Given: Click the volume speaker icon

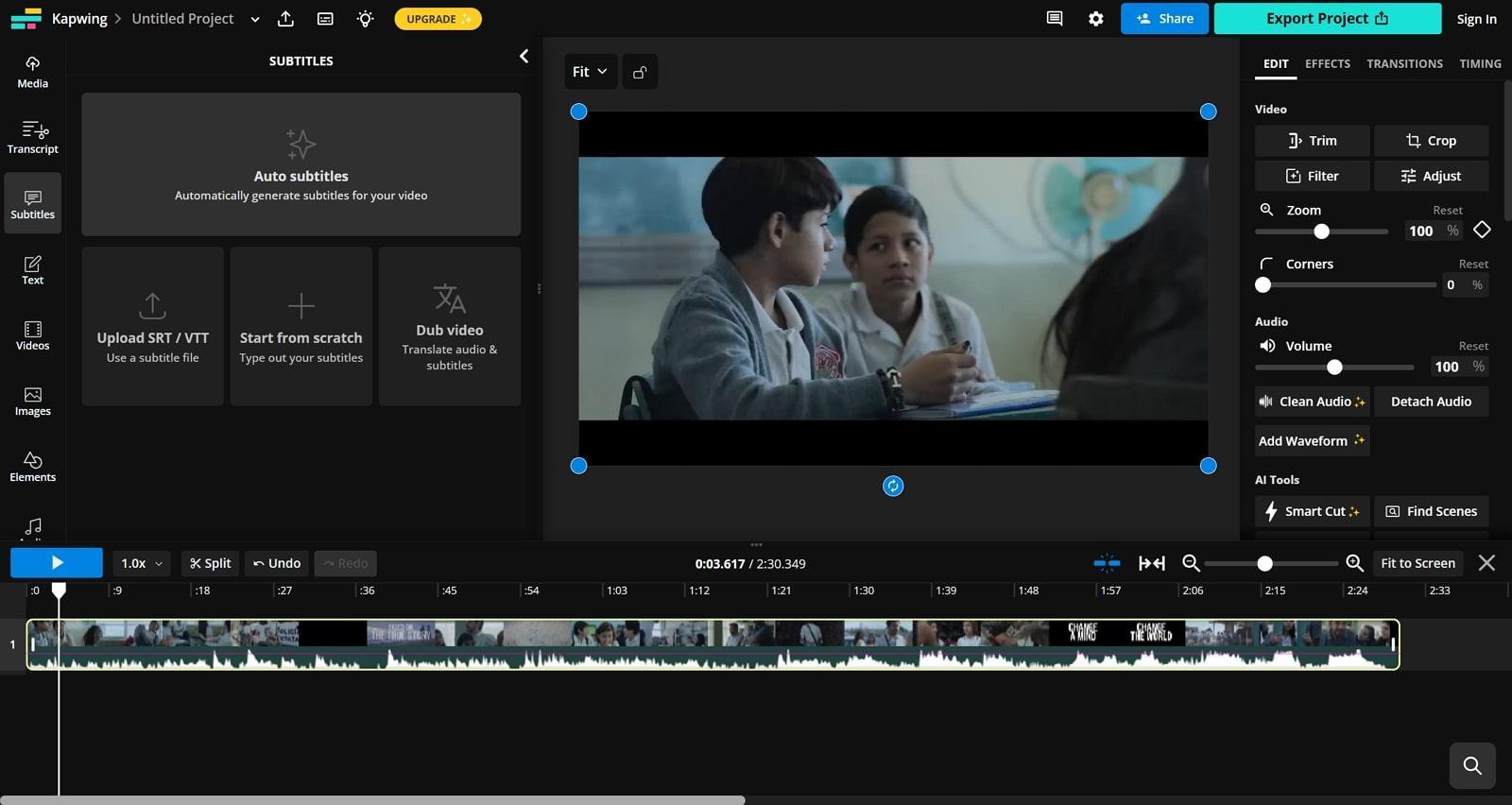Looking at the screenshot, I should point(1267,346).
